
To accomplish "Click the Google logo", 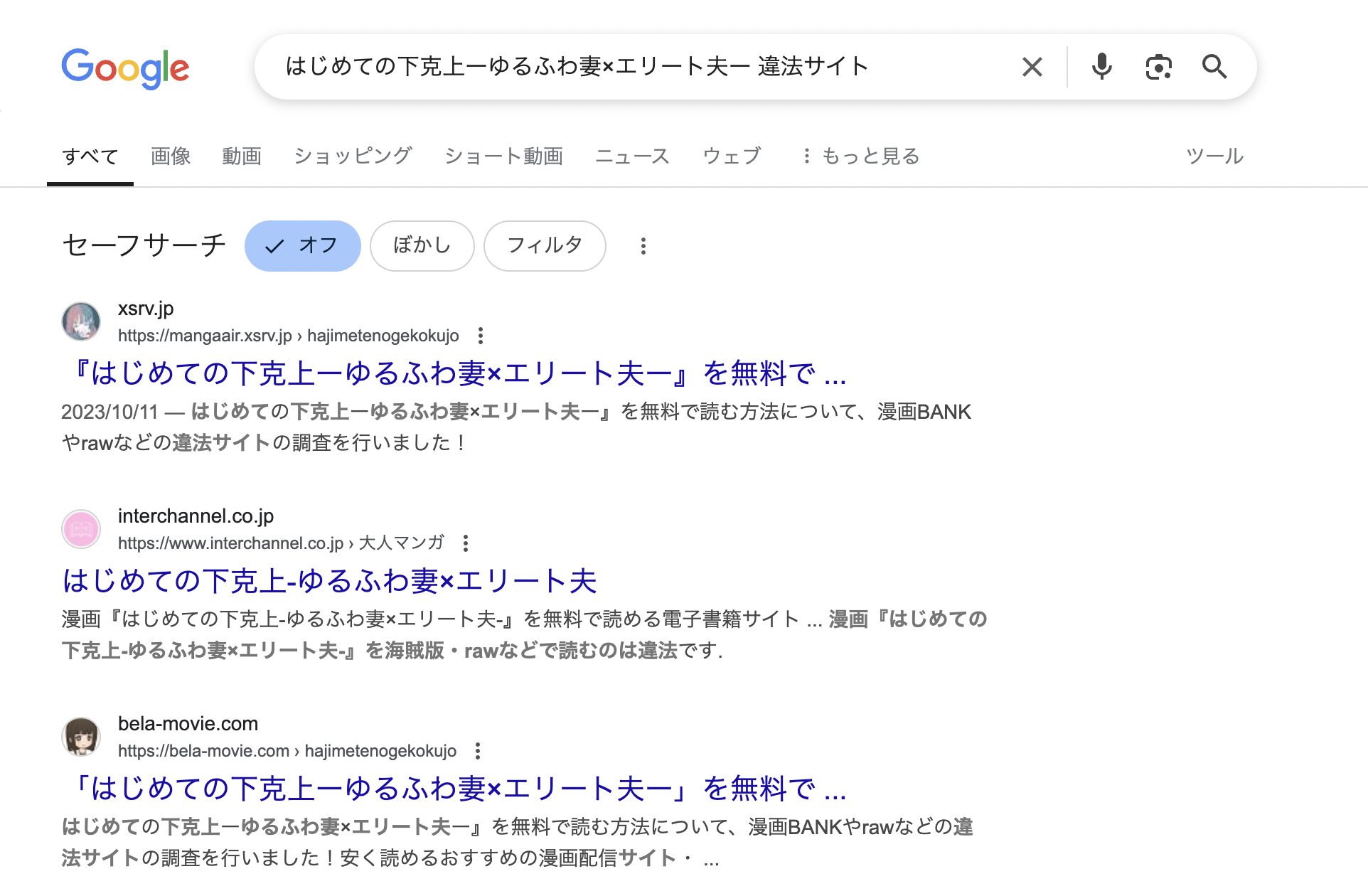I will [126, 68].
